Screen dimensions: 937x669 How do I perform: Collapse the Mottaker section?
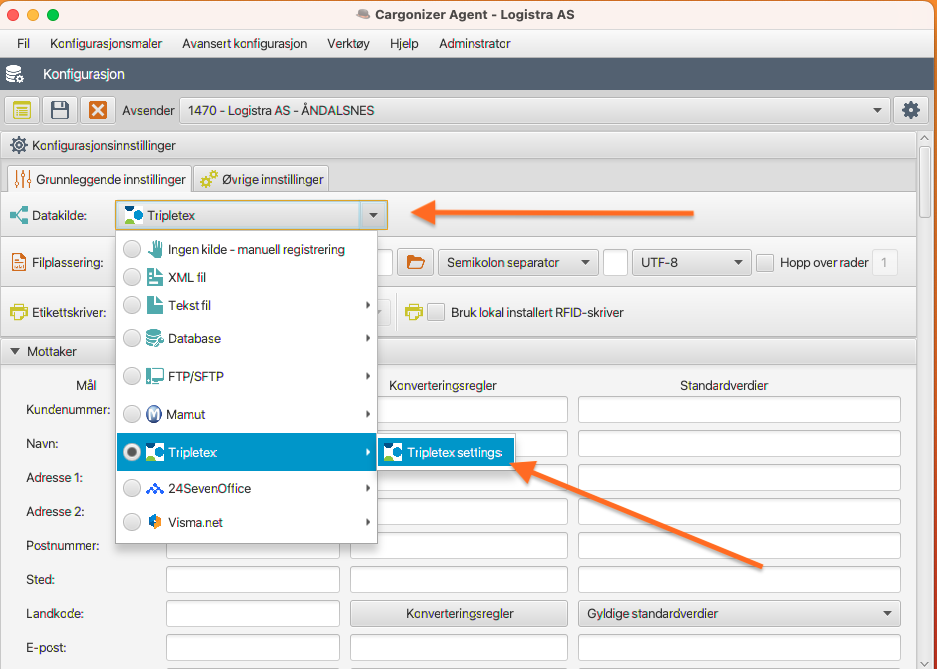(x=15, y=351)
